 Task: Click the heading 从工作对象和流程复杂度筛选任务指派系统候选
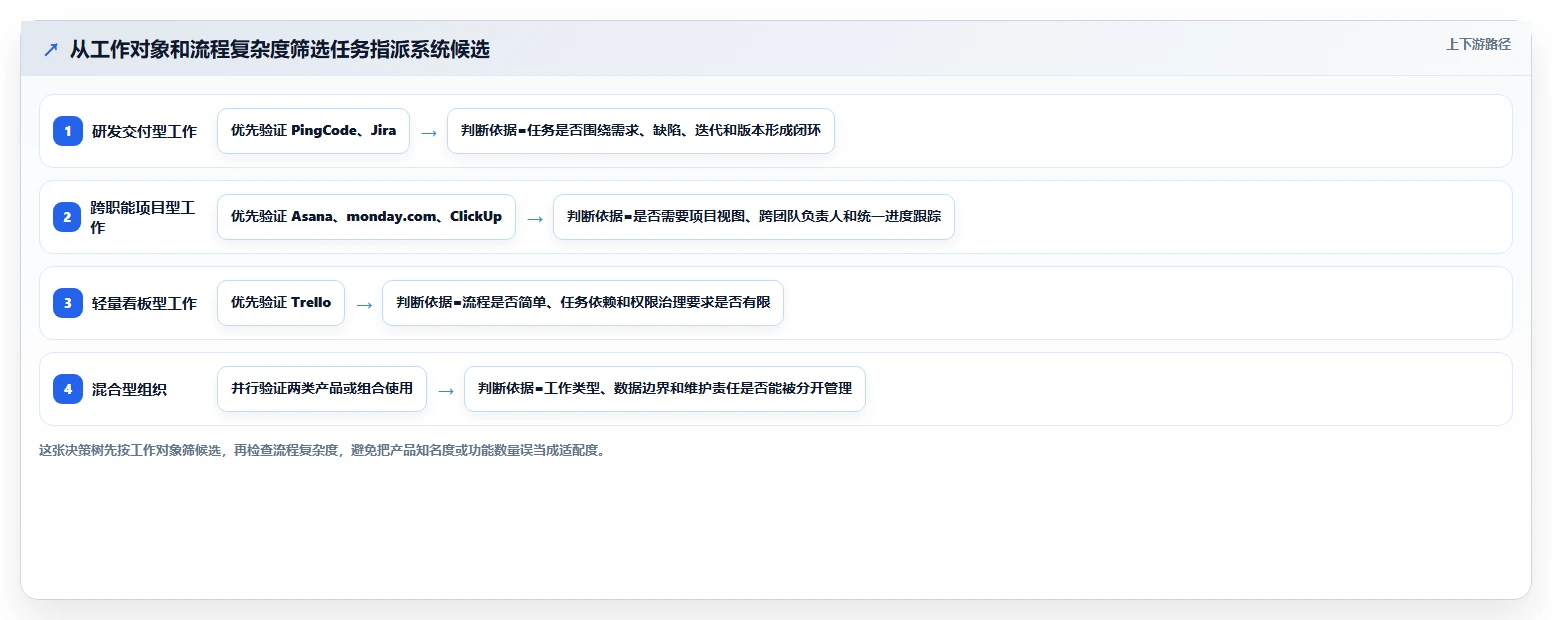(280, 50)
